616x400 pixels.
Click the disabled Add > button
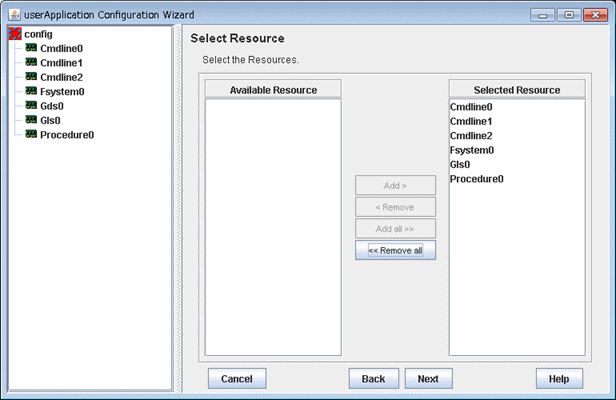point(395,185)
